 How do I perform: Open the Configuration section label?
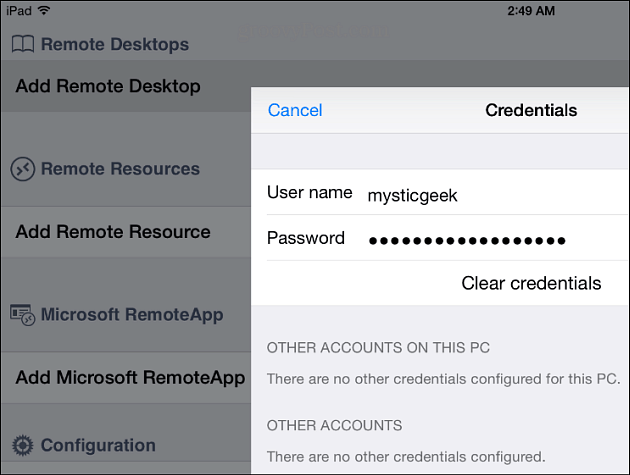tap(98, 445)
